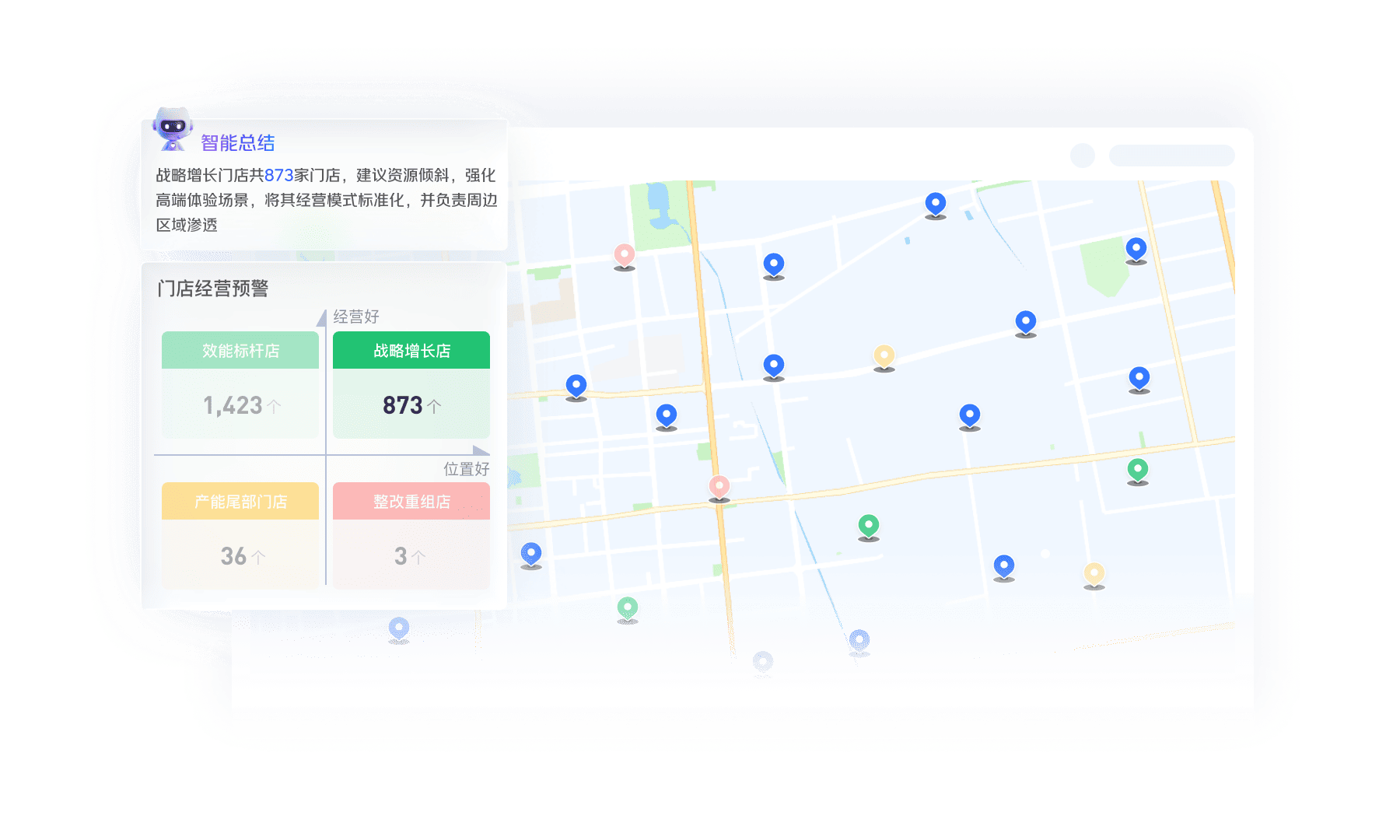Click the topmost blue map pin

936,205
